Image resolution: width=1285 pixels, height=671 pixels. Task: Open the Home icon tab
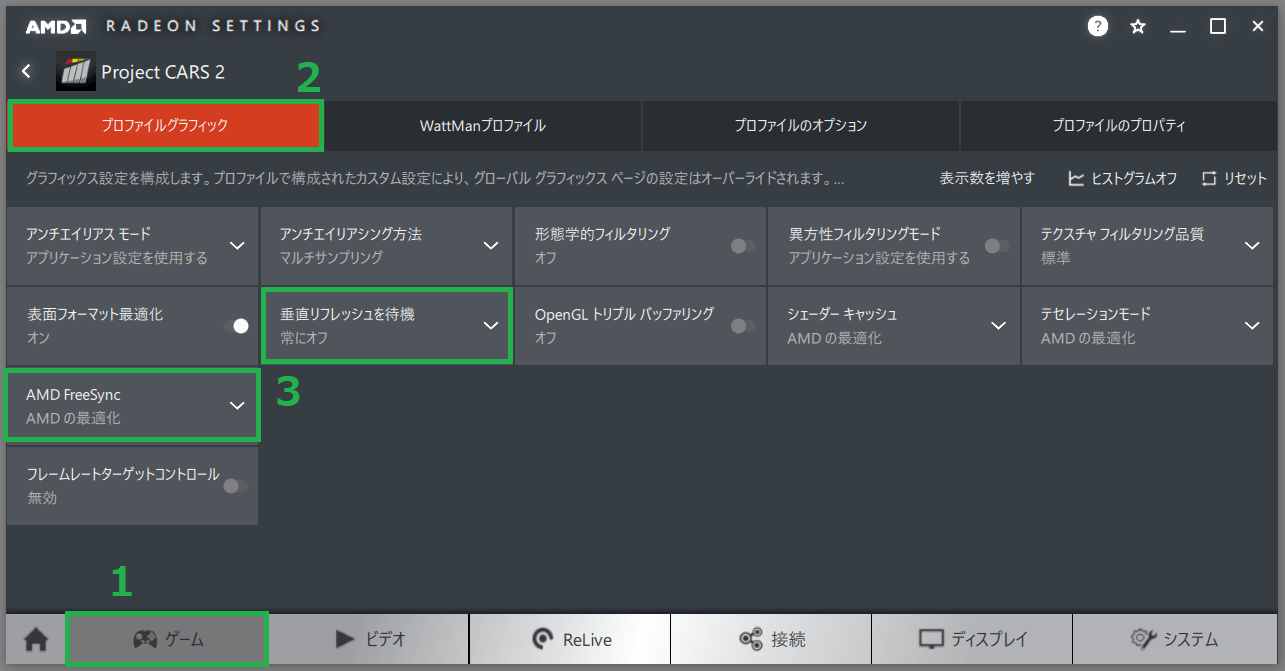click(x=36, y=639)
